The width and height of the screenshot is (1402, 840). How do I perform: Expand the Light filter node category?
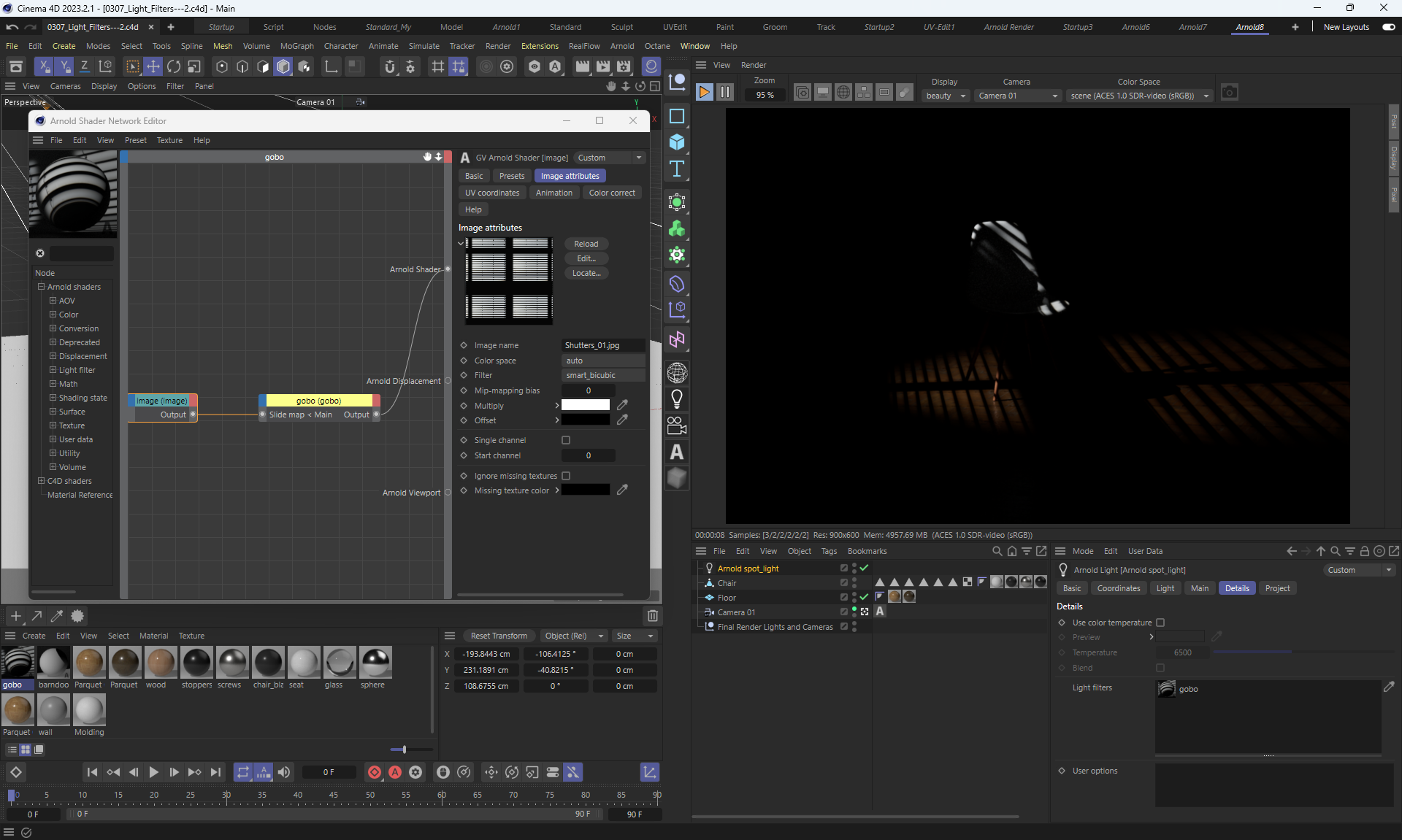click(53, 370)
